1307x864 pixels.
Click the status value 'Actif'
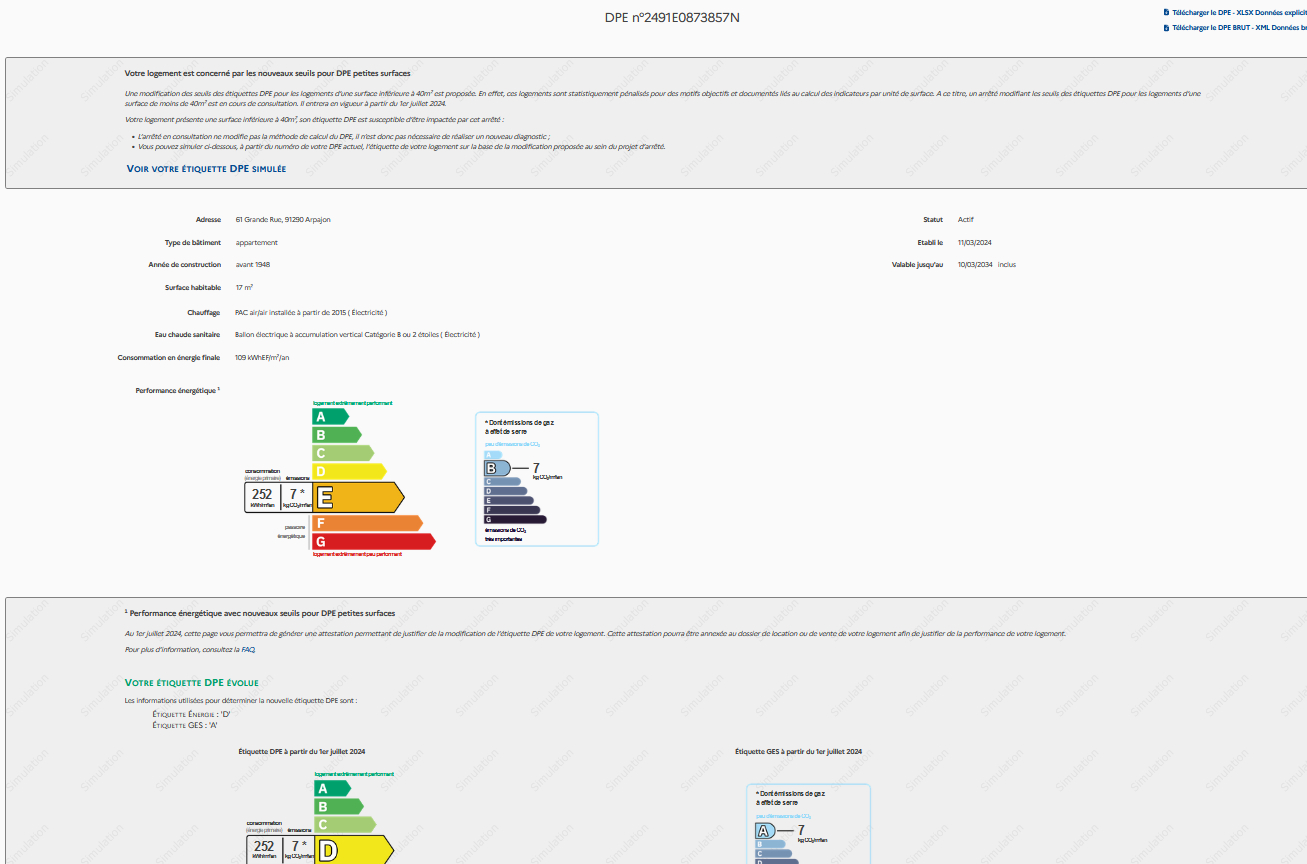click(x=966, y=219)
